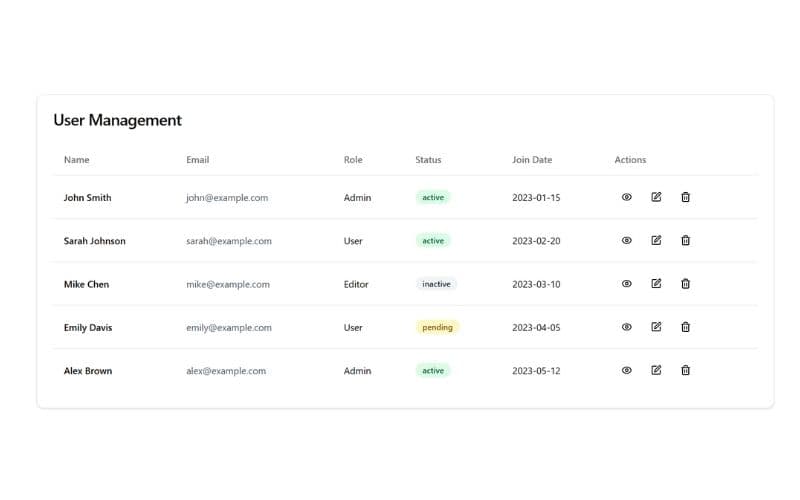Viewport: 800px width, 500px height.
Task: Click the view eye icon for John Smith
Action: click(627, 197)
